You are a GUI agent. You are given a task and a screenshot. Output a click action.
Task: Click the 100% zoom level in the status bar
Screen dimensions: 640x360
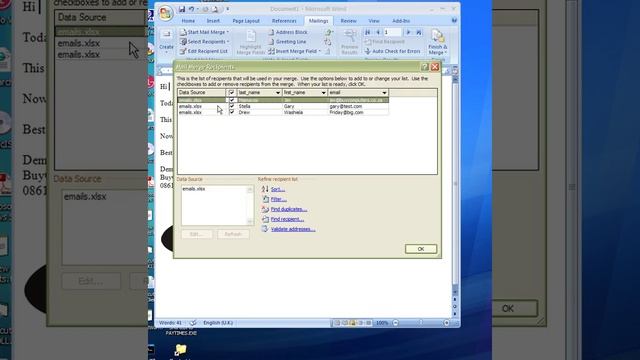382,323
